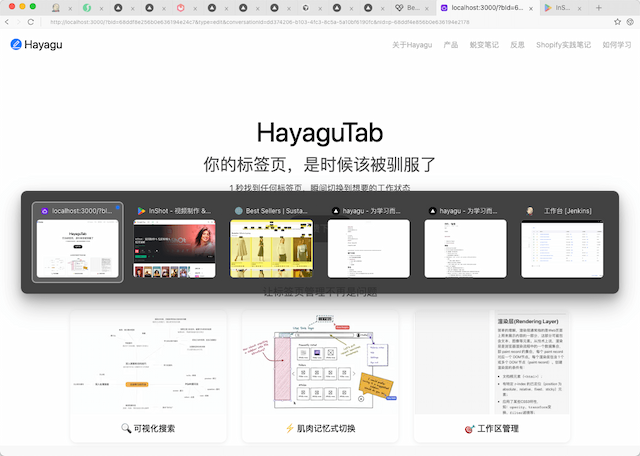Switch to the tab with the avatar favicon
Viewport: 640px width, 456px height.
tap(56, 7)
